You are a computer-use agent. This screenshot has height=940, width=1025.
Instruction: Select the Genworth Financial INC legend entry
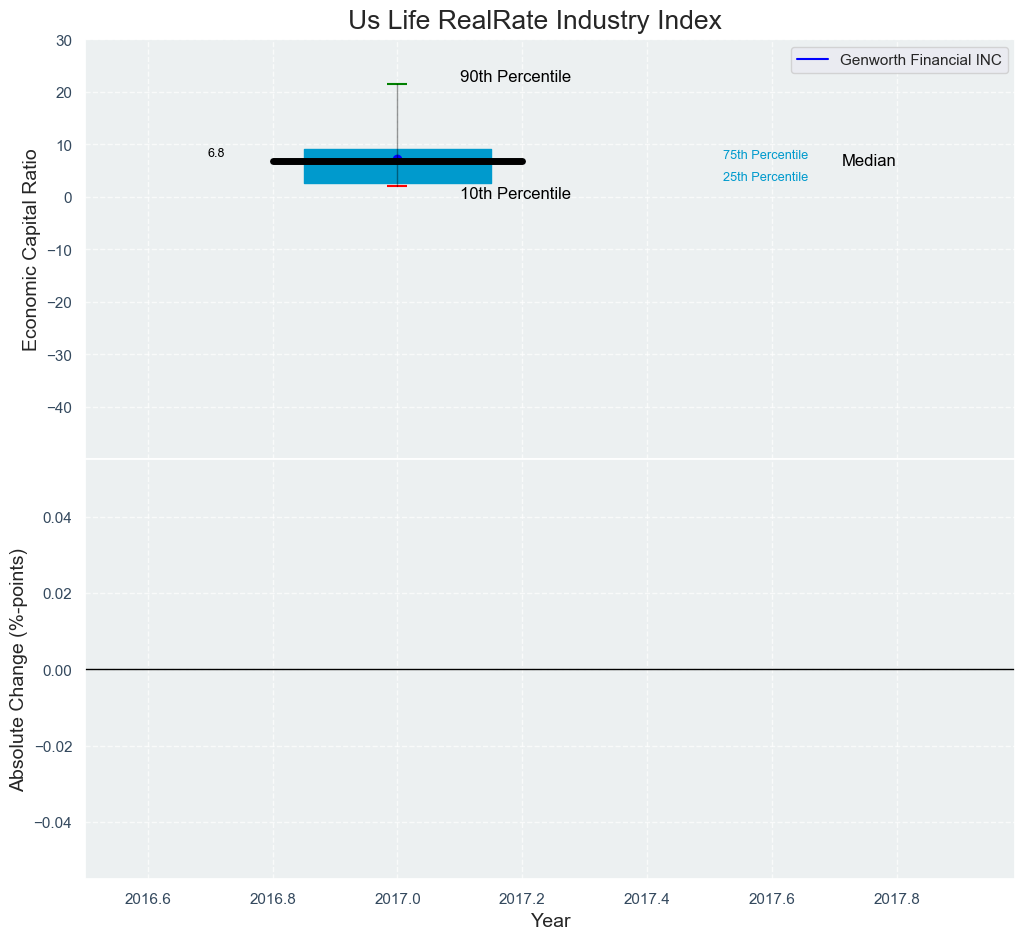click(920, 60)
